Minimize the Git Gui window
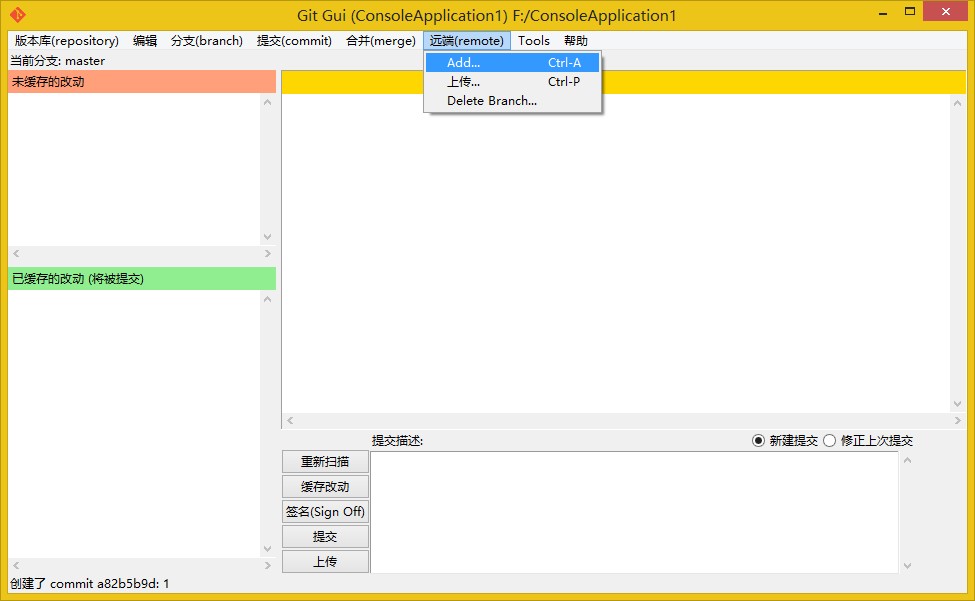Image resolution: width=975 pixels, height=601 pixels. (x=882, y=12)
